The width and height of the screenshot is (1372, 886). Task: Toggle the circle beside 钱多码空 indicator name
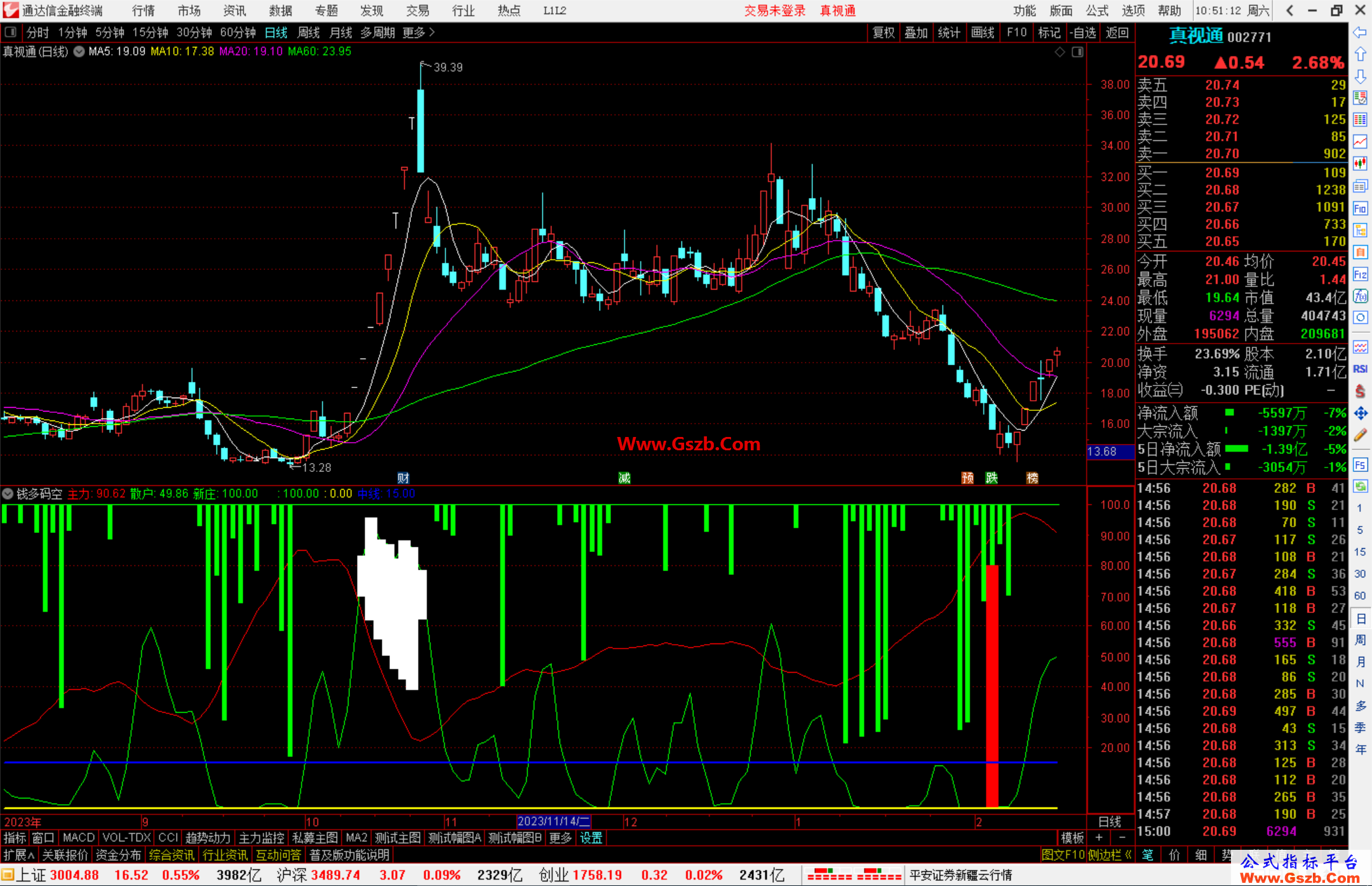coord(8,493)
